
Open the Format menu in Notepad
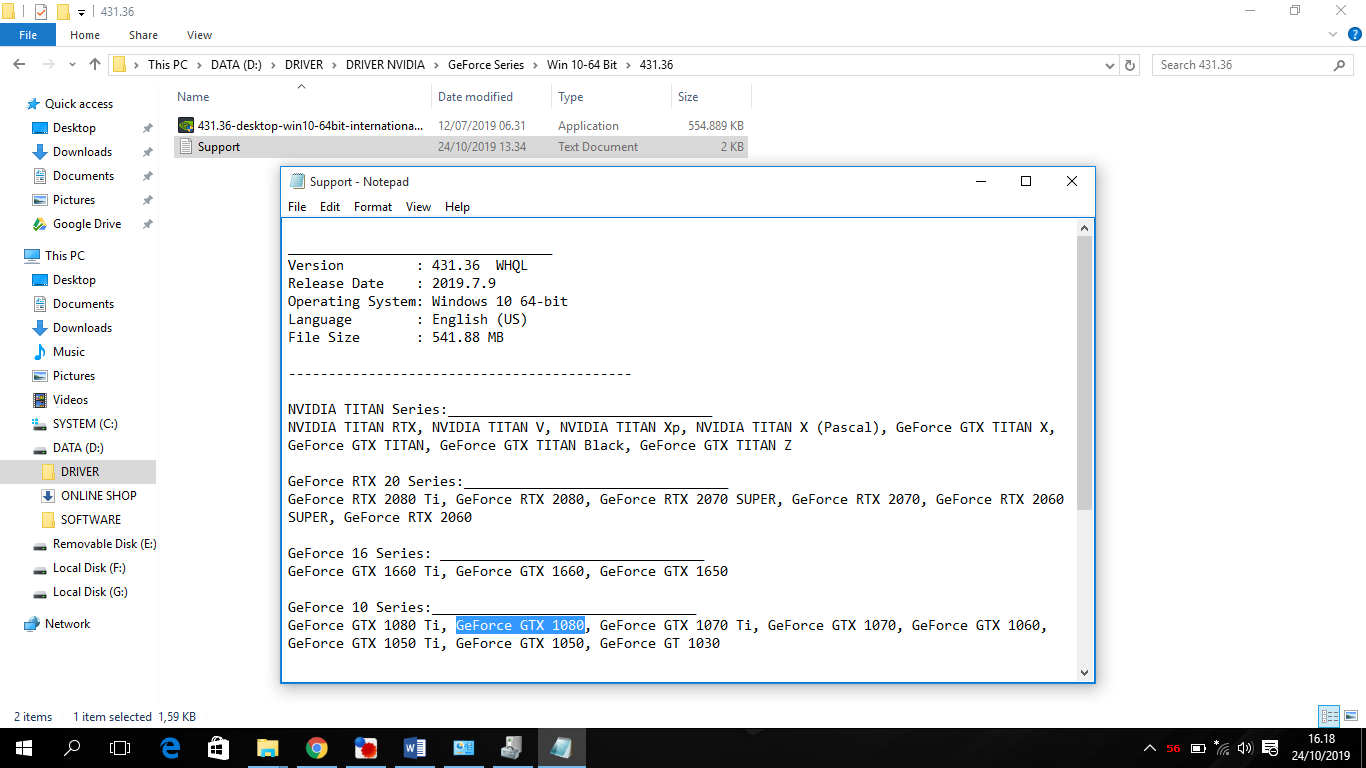pyautogui.click(x=372, y=207)
